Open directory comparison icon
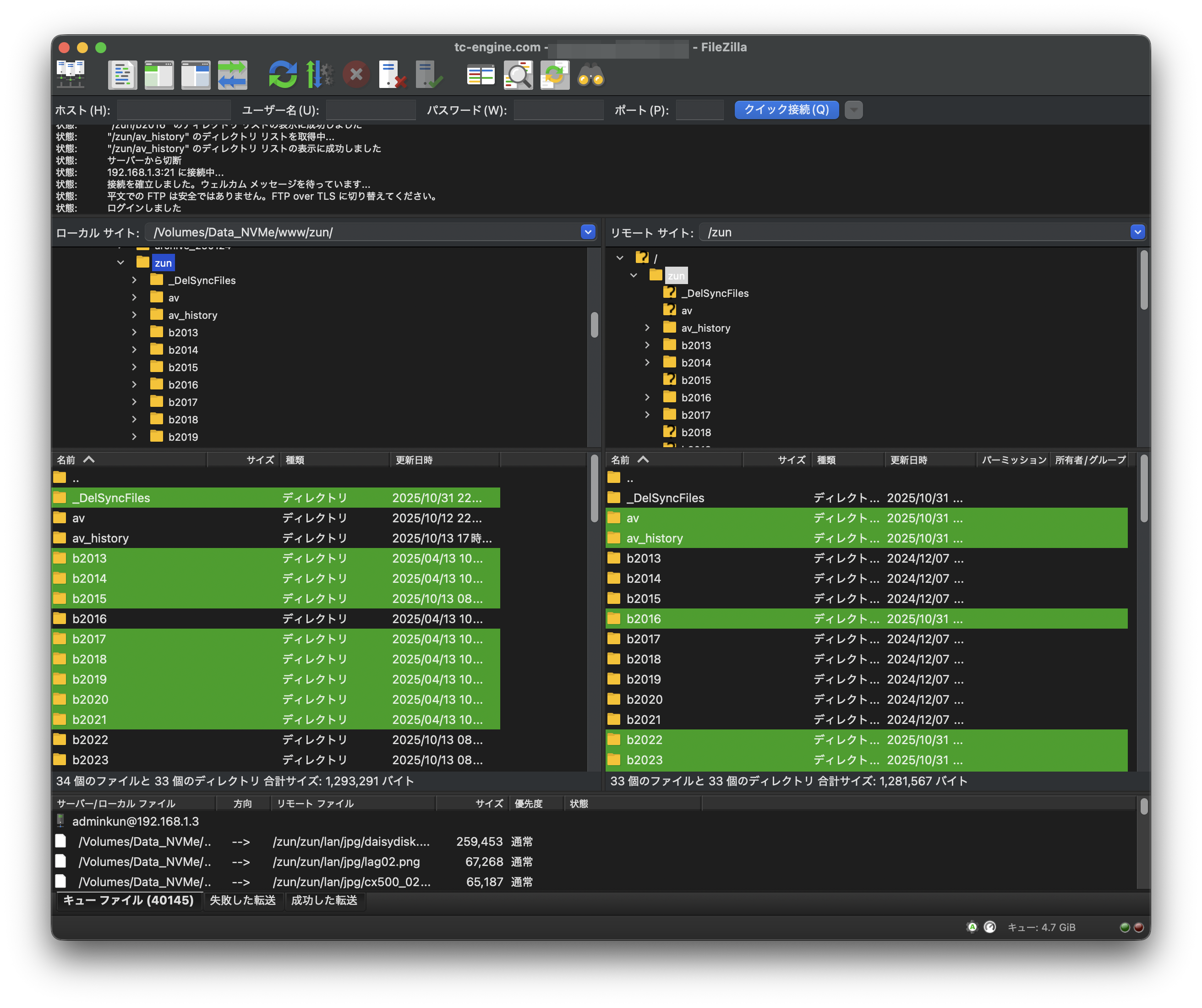This screenshot has width=1202, height=1008. [481, 74]
